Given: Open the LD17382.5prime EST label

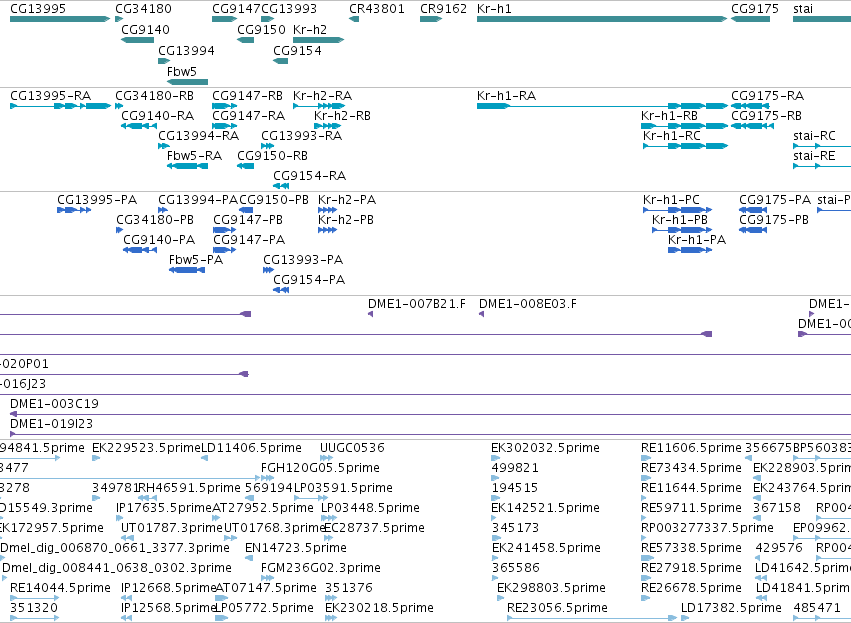Looking at the screenshot, I should coord(731,608).
